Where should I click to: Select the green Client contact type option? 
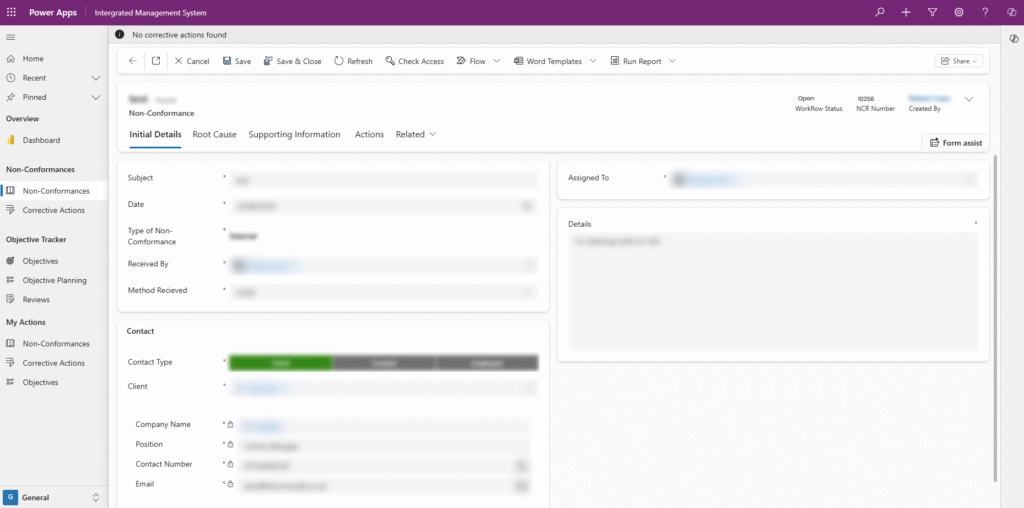(x=280, y=363)
